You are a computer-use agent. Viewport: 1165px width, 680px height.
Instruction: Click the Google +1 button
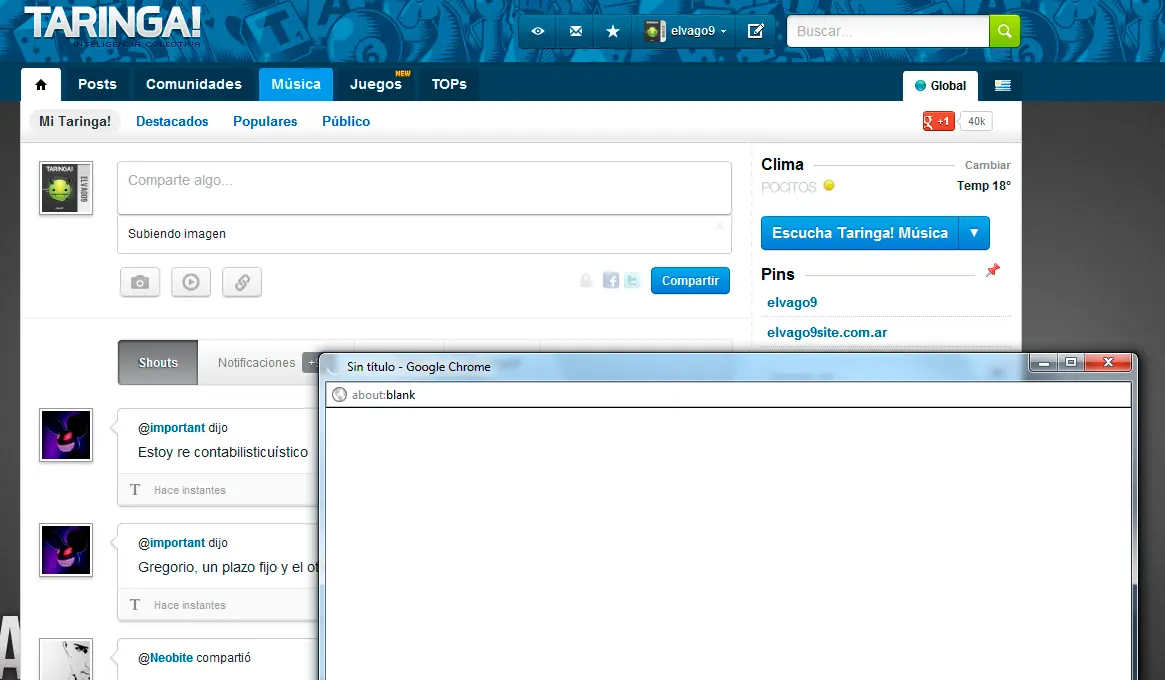pos(938,121)
